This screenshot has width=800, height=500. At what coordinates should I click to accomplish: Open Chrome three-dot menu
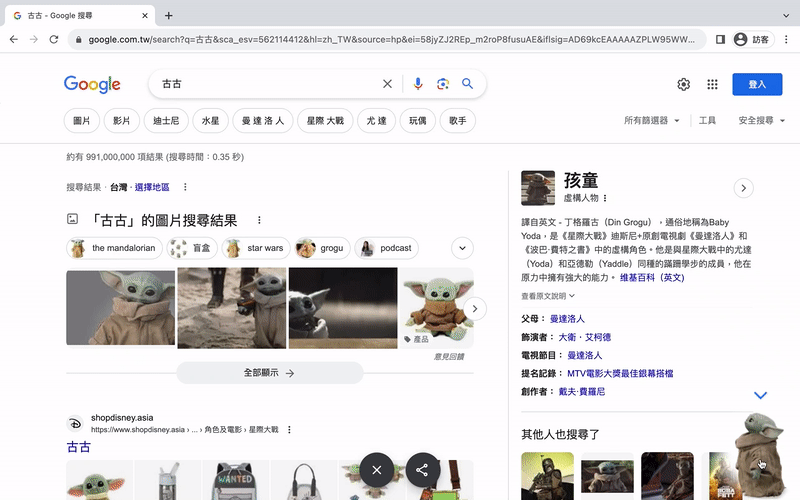point(786,39)
